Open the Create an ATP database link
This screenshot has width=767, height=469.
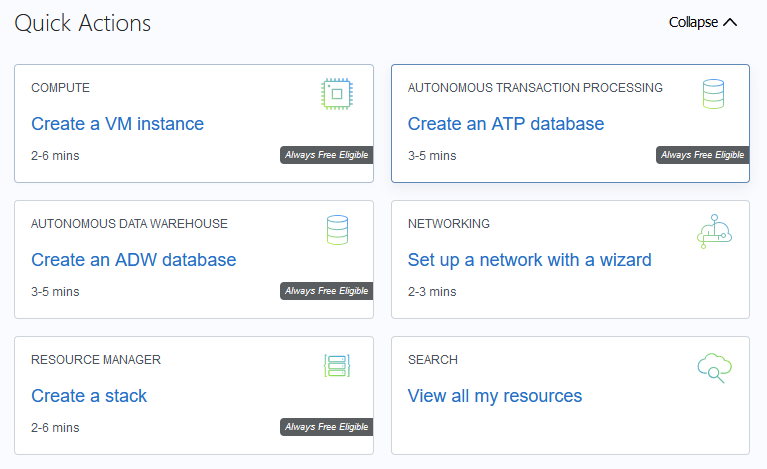click(x=505, y=124)
